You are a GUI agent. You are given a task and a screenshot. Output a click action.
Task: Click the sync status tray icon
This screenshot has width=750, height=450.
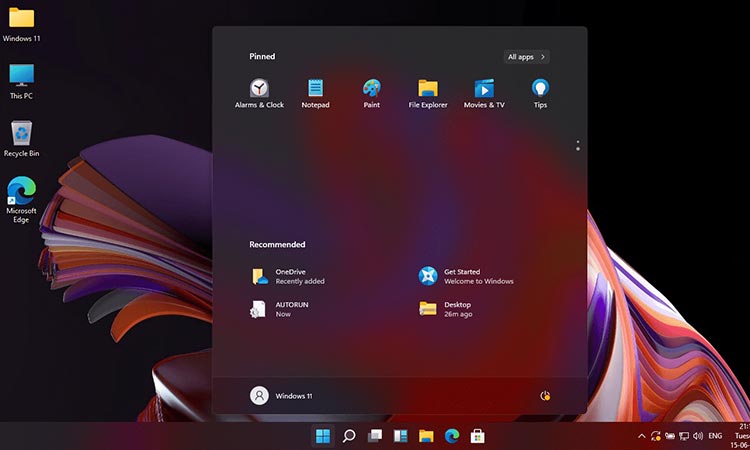click(656, 436)
